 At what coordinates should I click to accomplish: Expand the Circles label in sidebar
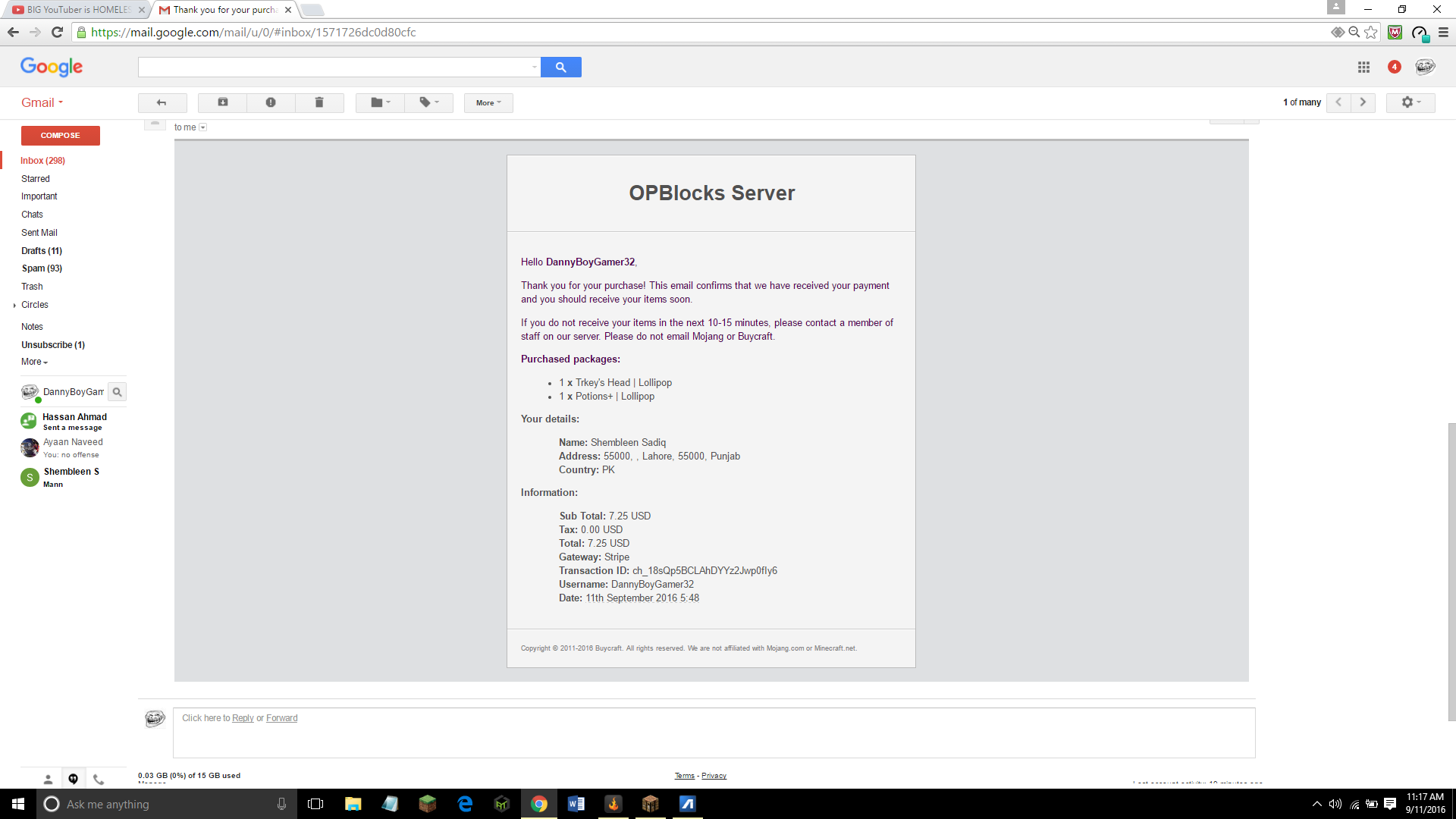click(x=14, y=305)
